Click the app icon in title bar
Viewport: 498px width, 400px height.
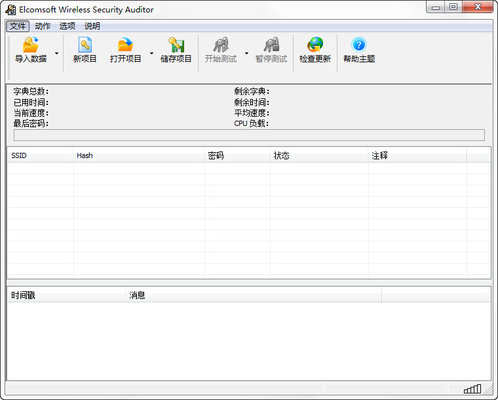(x=11, y=10)
